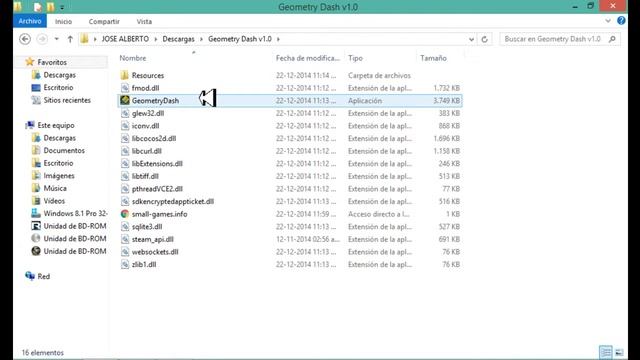Select the libExtensions.dll file
The width and height of the screenshot is (640, 360).
(157, 164)
